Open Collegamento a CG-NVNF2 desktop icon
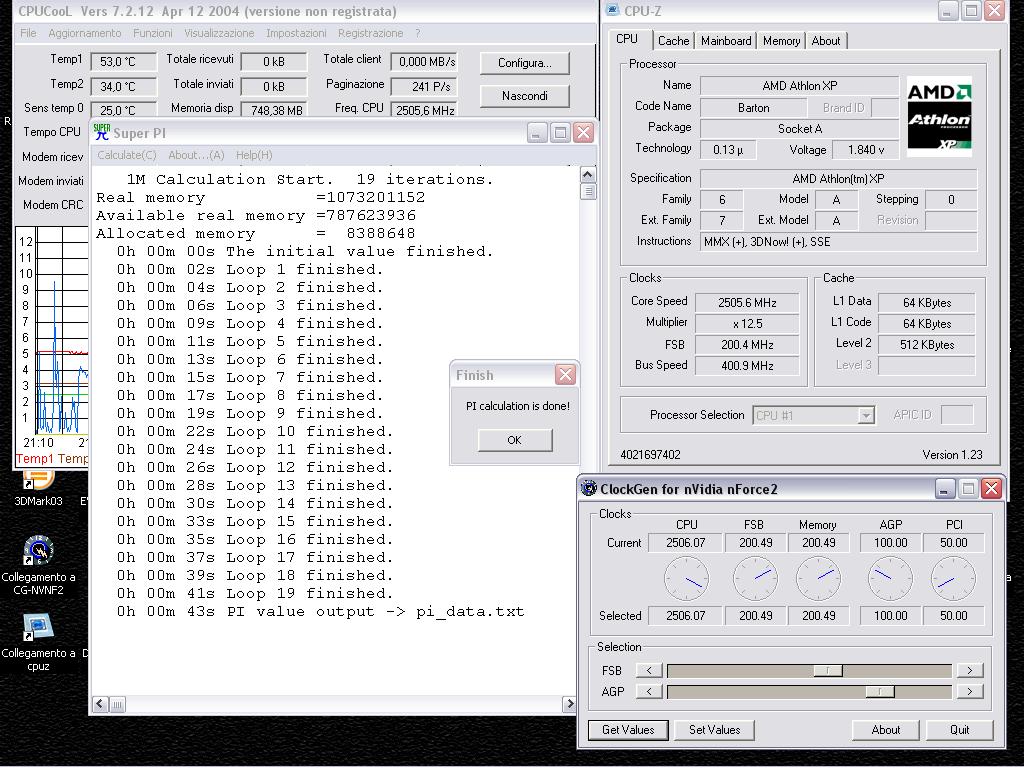The width and height of the screenshot is (1024, 768). tap(38, 565)
